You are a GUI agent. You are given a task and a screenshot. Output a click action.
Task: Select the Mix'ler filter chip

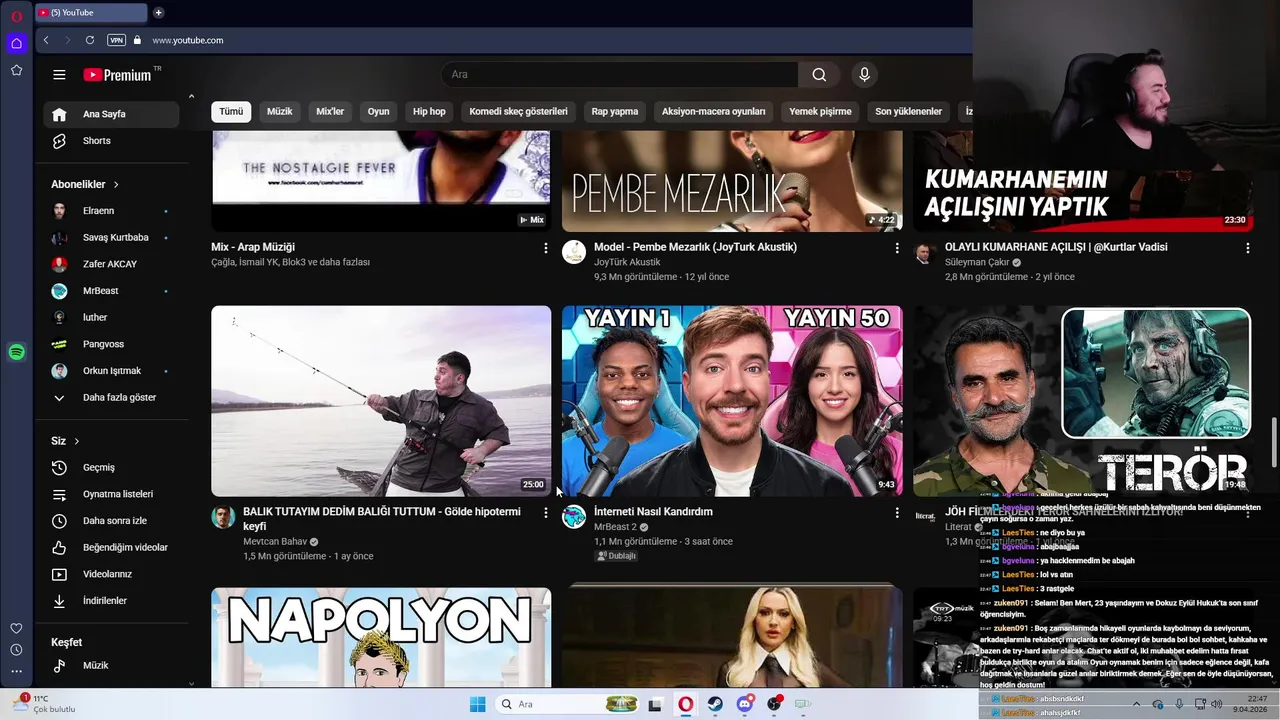coord(330,112)
